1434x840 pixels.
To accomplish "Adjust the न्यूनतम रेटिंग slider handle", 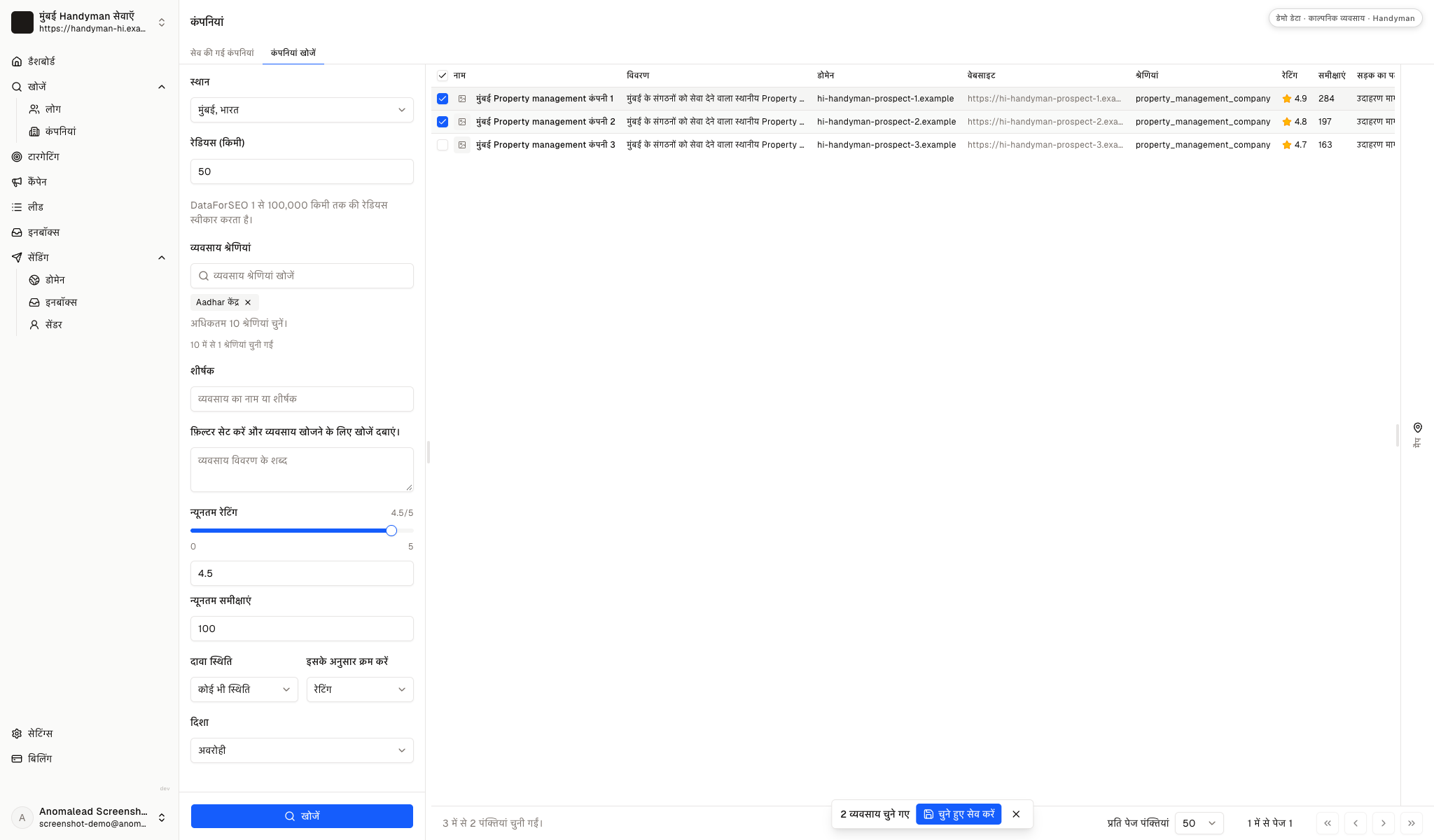I will point(391,531).
